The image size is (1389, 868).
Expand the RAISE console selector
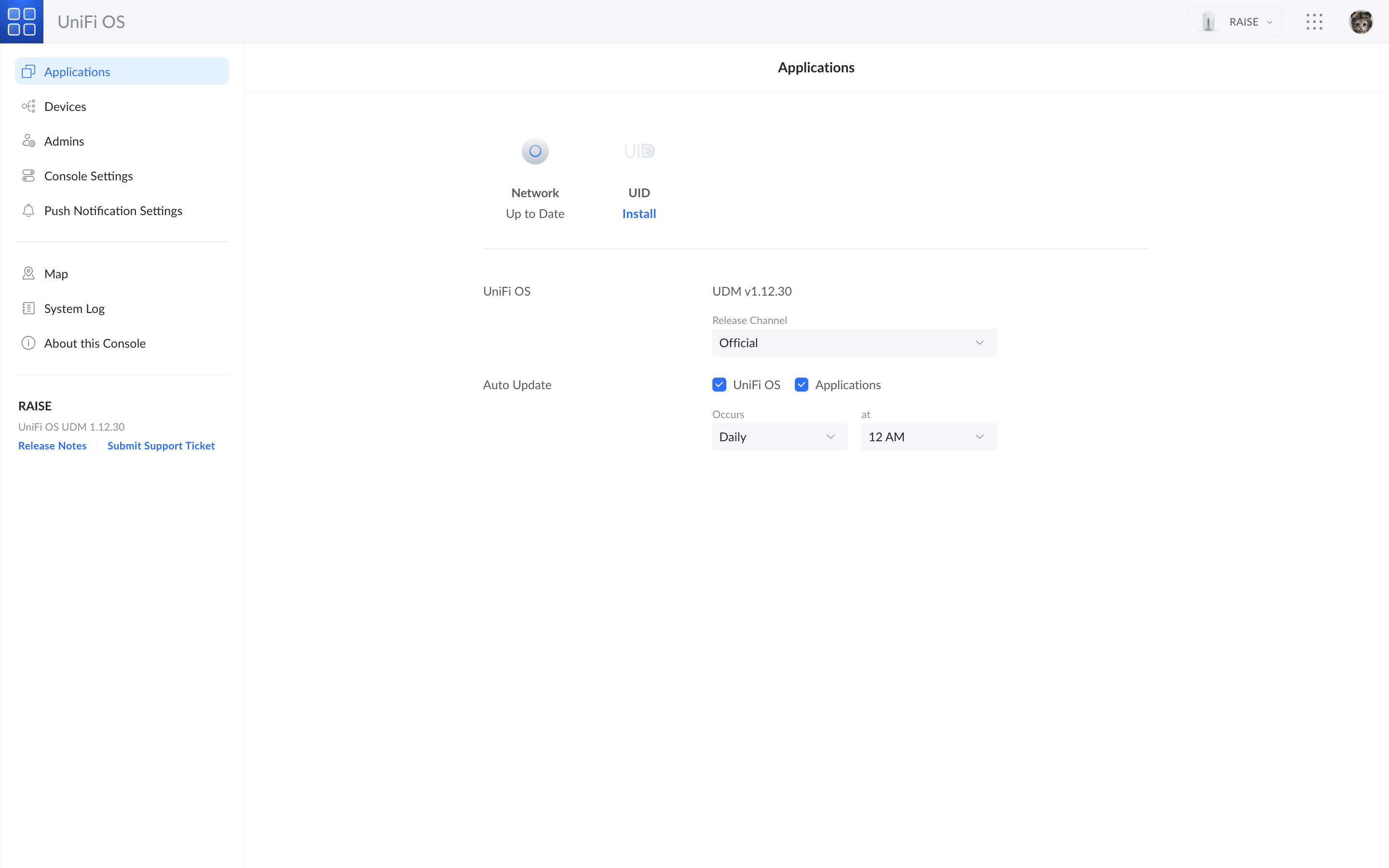pyautogui.click(x=1234, y=22)
